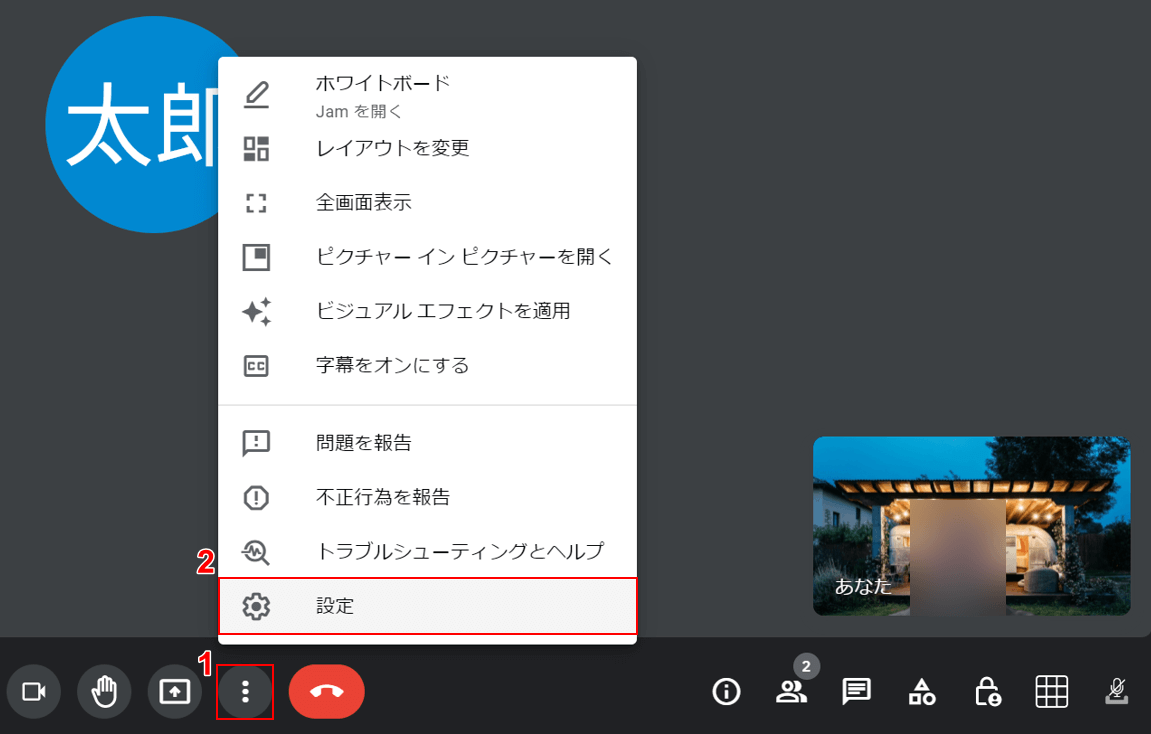Click the picture-in-picture icon
The image size is (1151, 734).
pyautogui.click(x=256, y=257)
